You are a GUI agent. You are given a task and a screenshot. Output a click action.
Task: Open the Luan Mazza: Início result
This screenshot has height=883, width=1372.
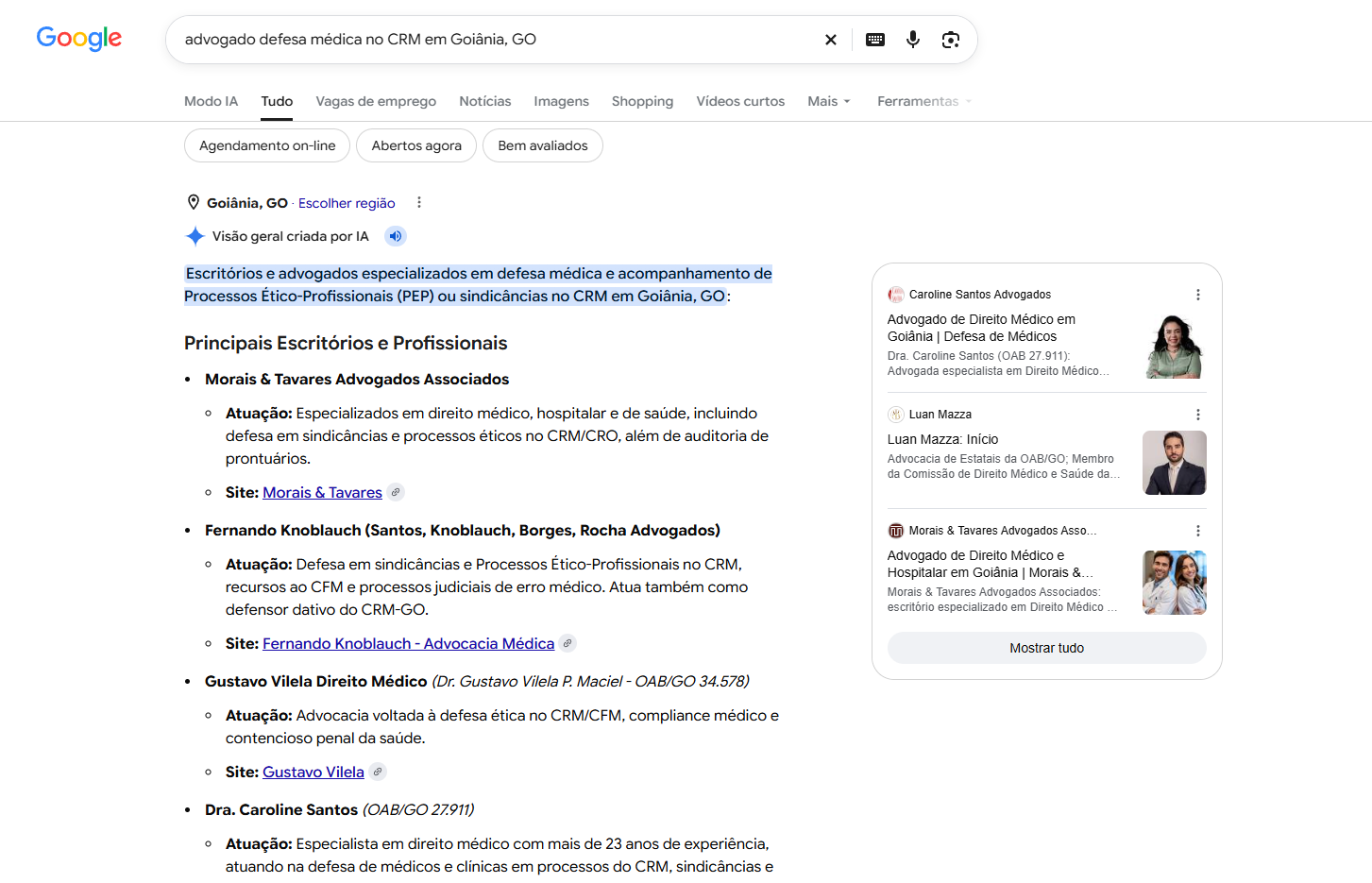pyautogui.click(x=942, y=439)
